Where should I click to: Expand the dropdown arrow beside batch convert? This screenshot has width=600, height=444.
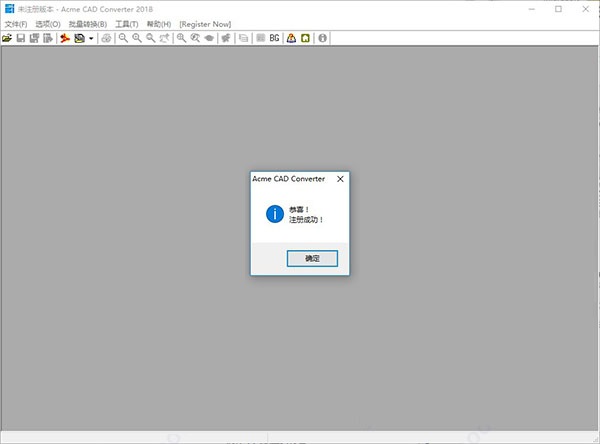click(91, 38)
